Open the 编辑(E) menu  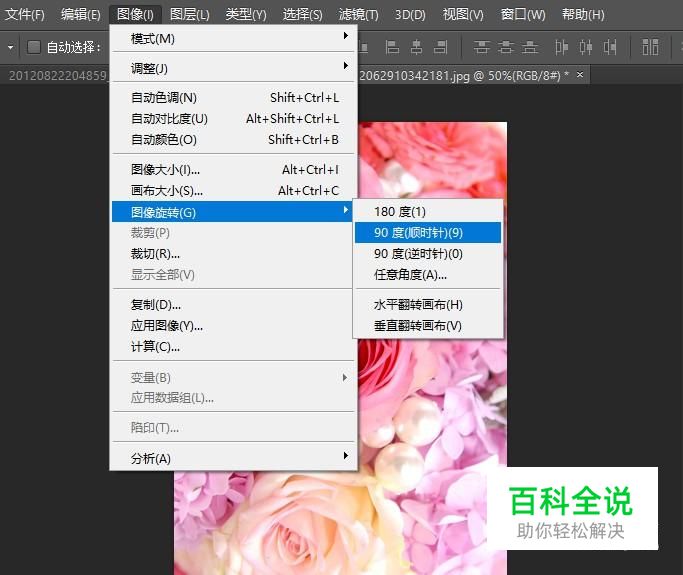pos(81,15)
